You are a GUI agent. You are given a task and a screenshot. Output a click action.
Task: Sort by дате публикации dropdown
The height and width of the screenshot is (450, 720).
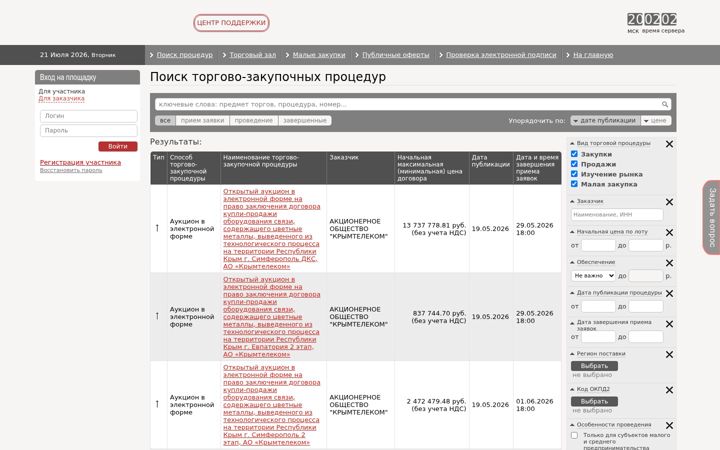[x=605, y=120]
